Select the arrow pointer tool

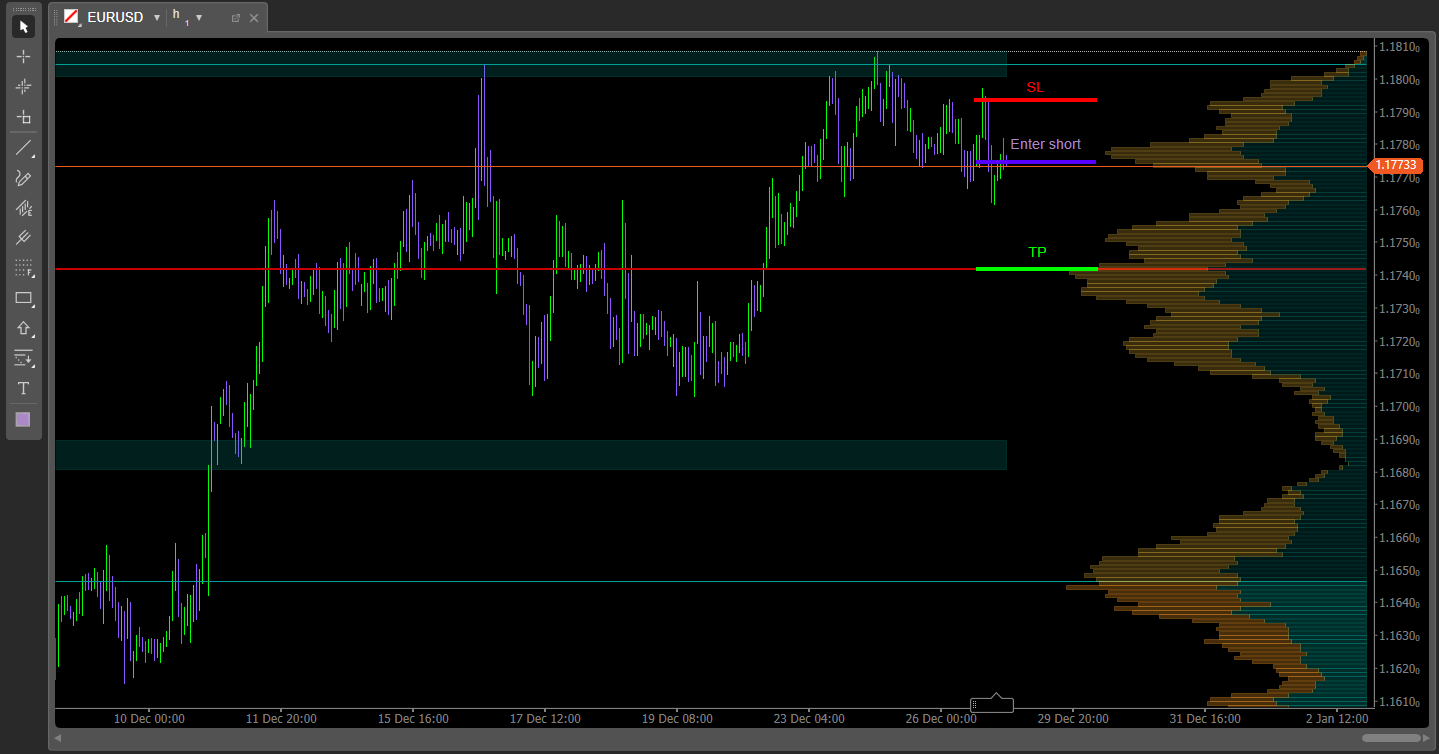(23, 27)
